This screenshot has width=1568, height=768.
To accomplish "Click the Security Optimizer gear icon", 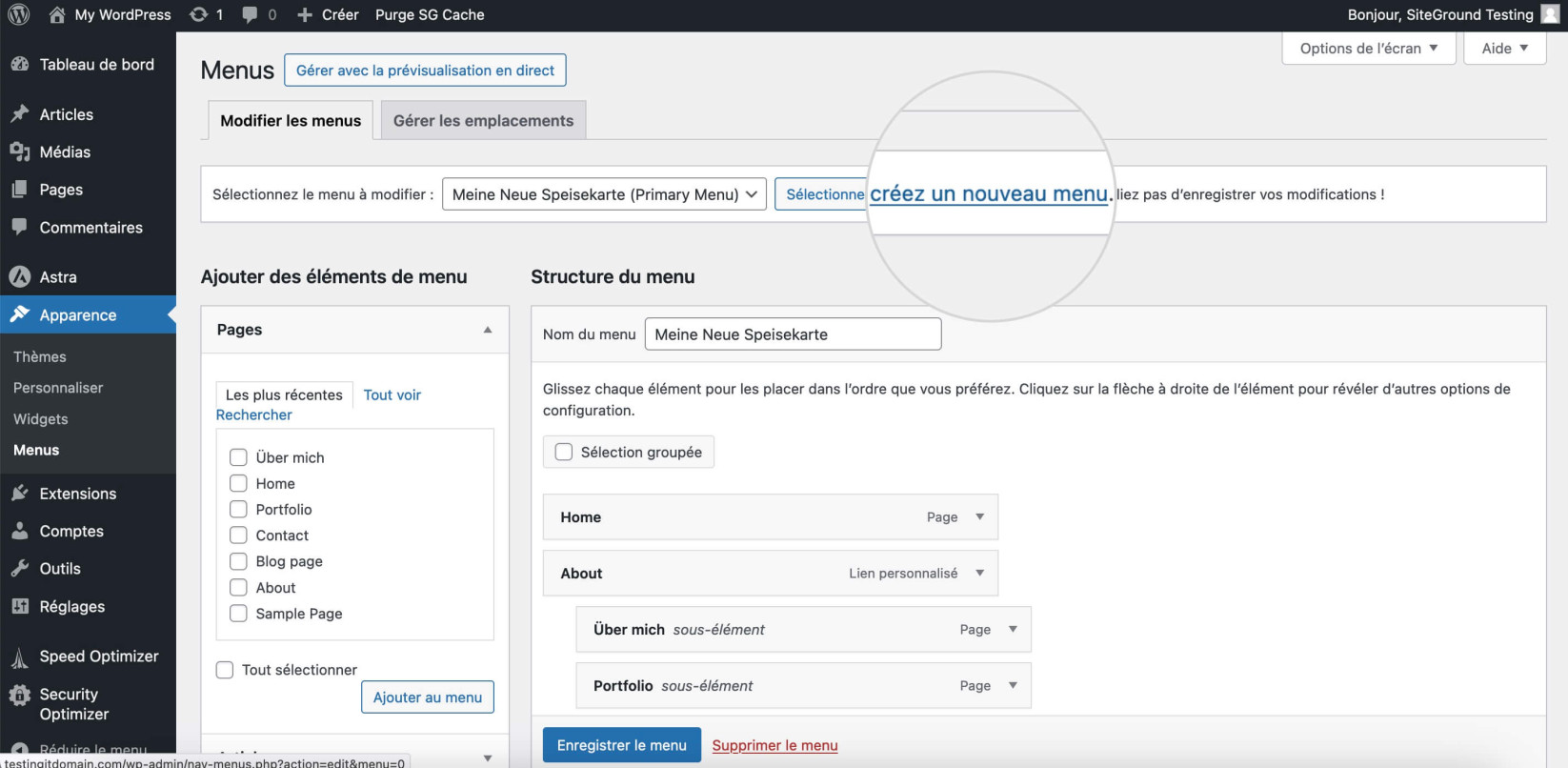I will (19, 695).
